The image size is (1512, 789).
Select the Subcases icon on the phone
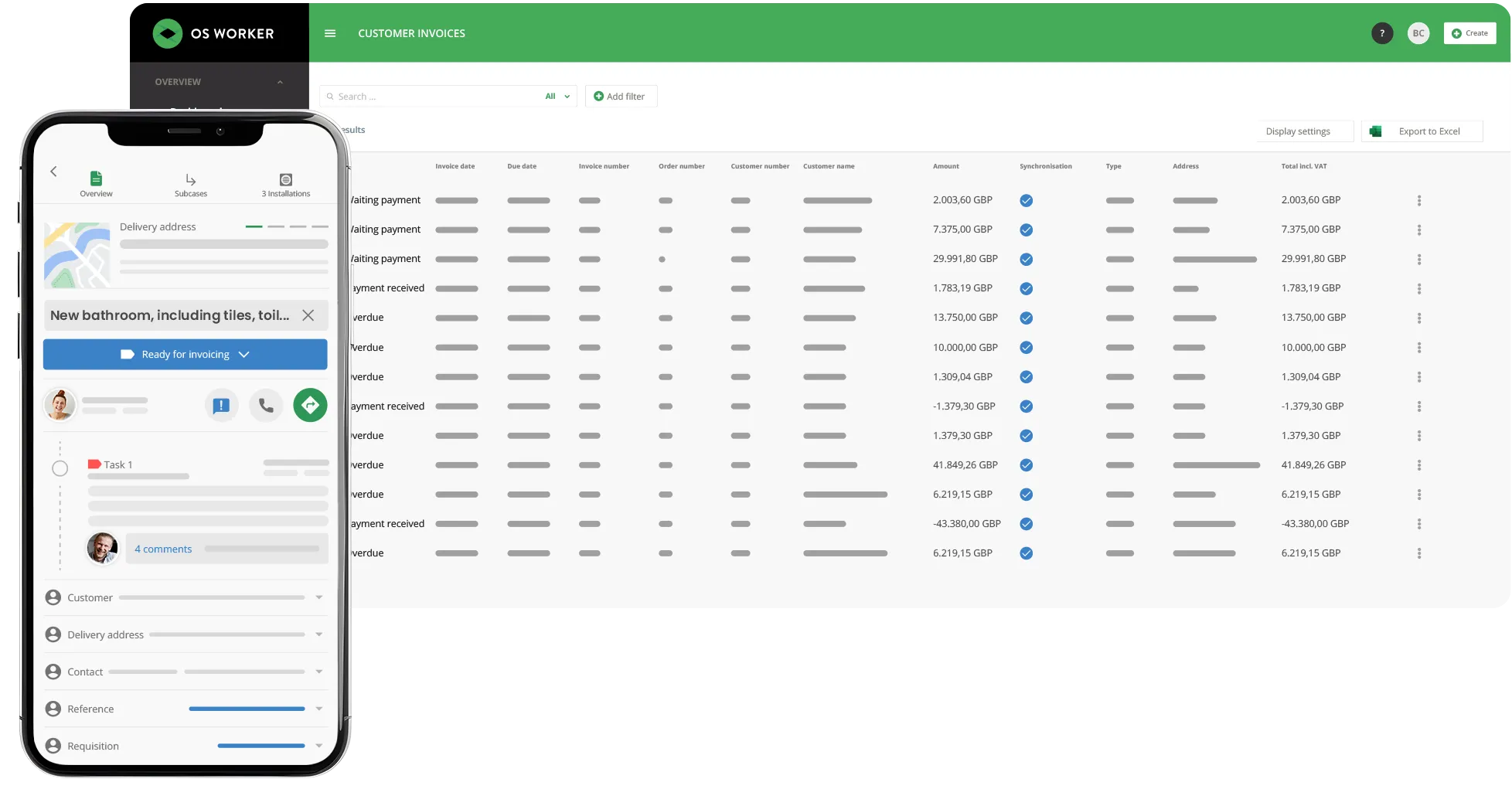click(190, 183)
